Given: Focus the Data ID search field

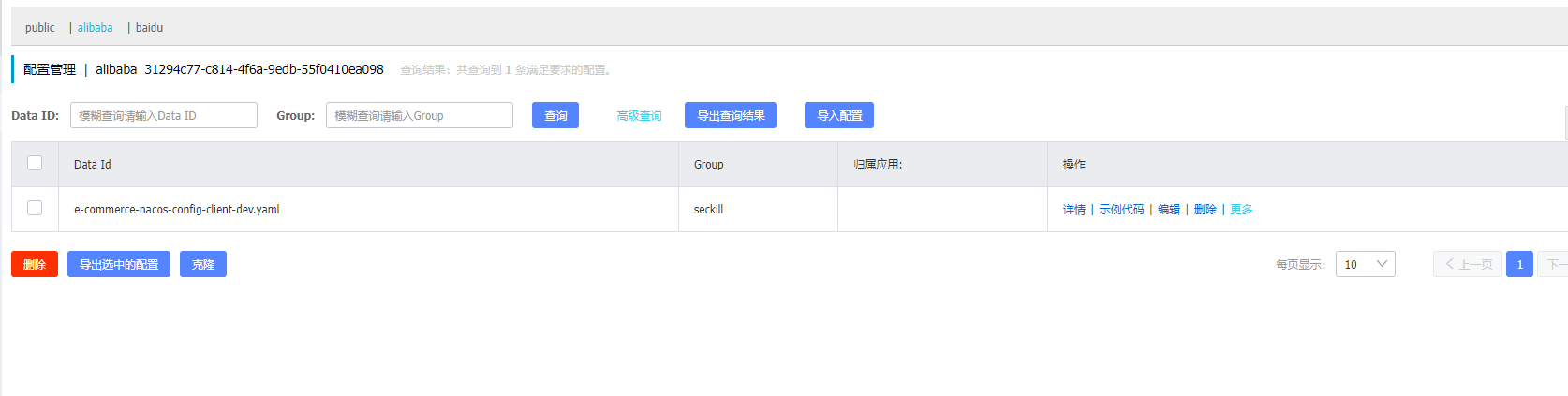Looking at the screenshot, I should pyautogui.click(x=164, y=115).
